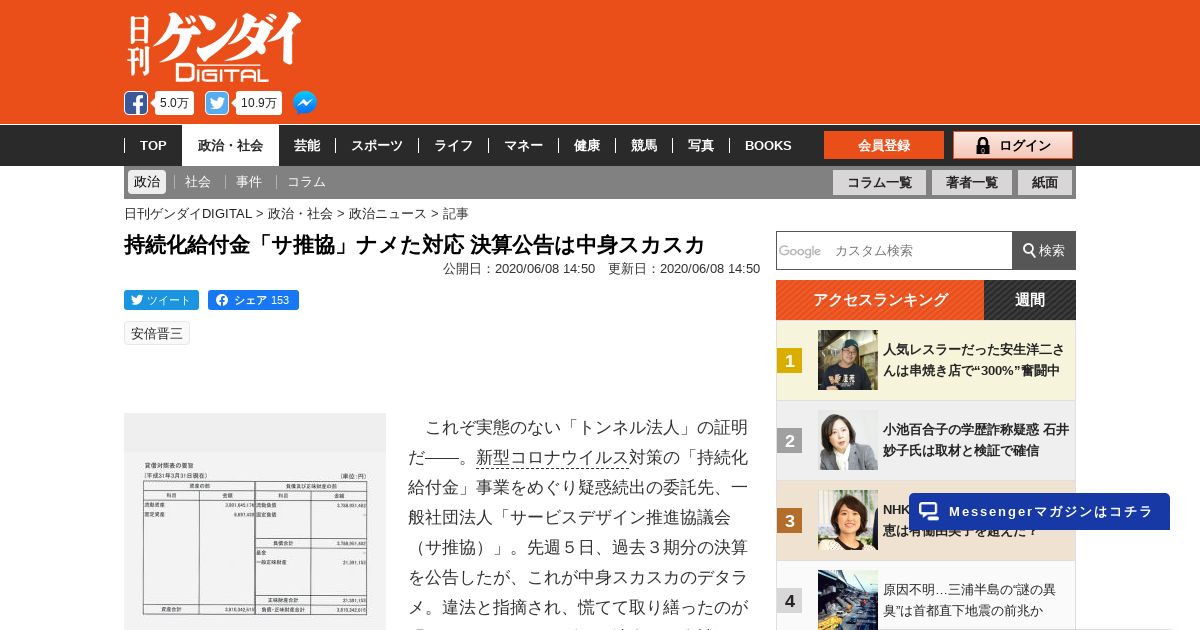Open rank 1 article thumbnail of 安生洋二
Viewport: 1200px width, 630px height.
click(x=848, y=360)
